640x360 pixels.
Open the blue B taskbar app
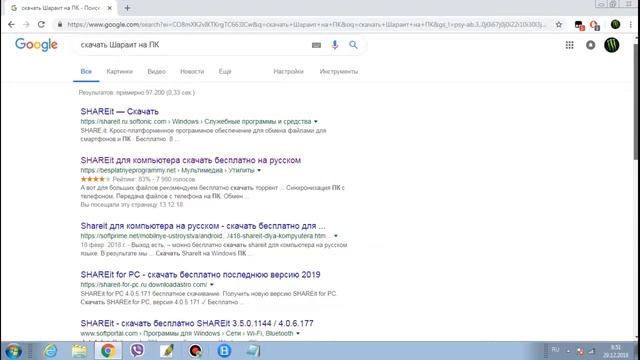coord(224,351)
